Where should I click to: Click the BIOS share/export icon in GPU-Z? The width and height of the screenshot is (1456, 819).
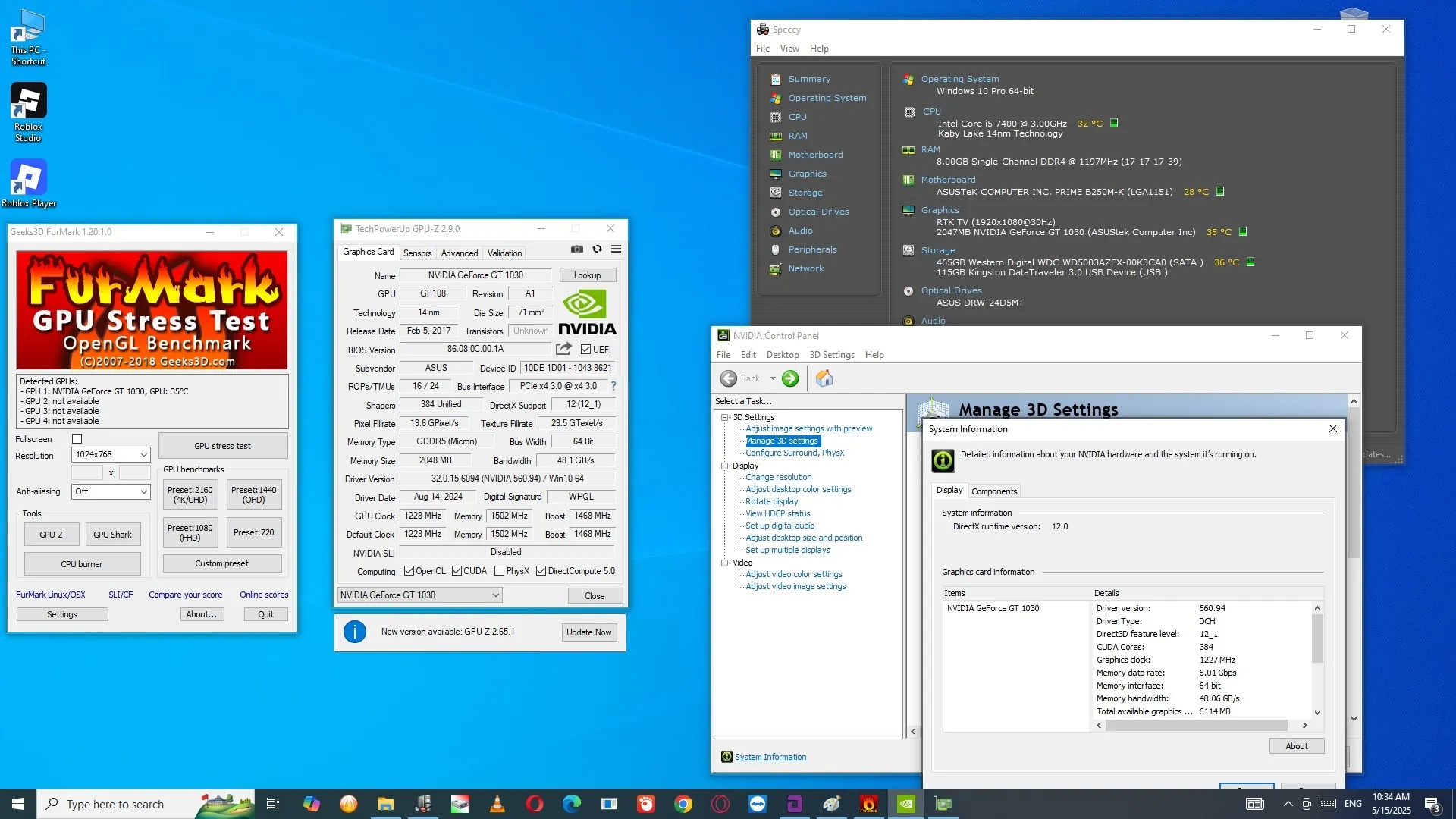(563, 349)
